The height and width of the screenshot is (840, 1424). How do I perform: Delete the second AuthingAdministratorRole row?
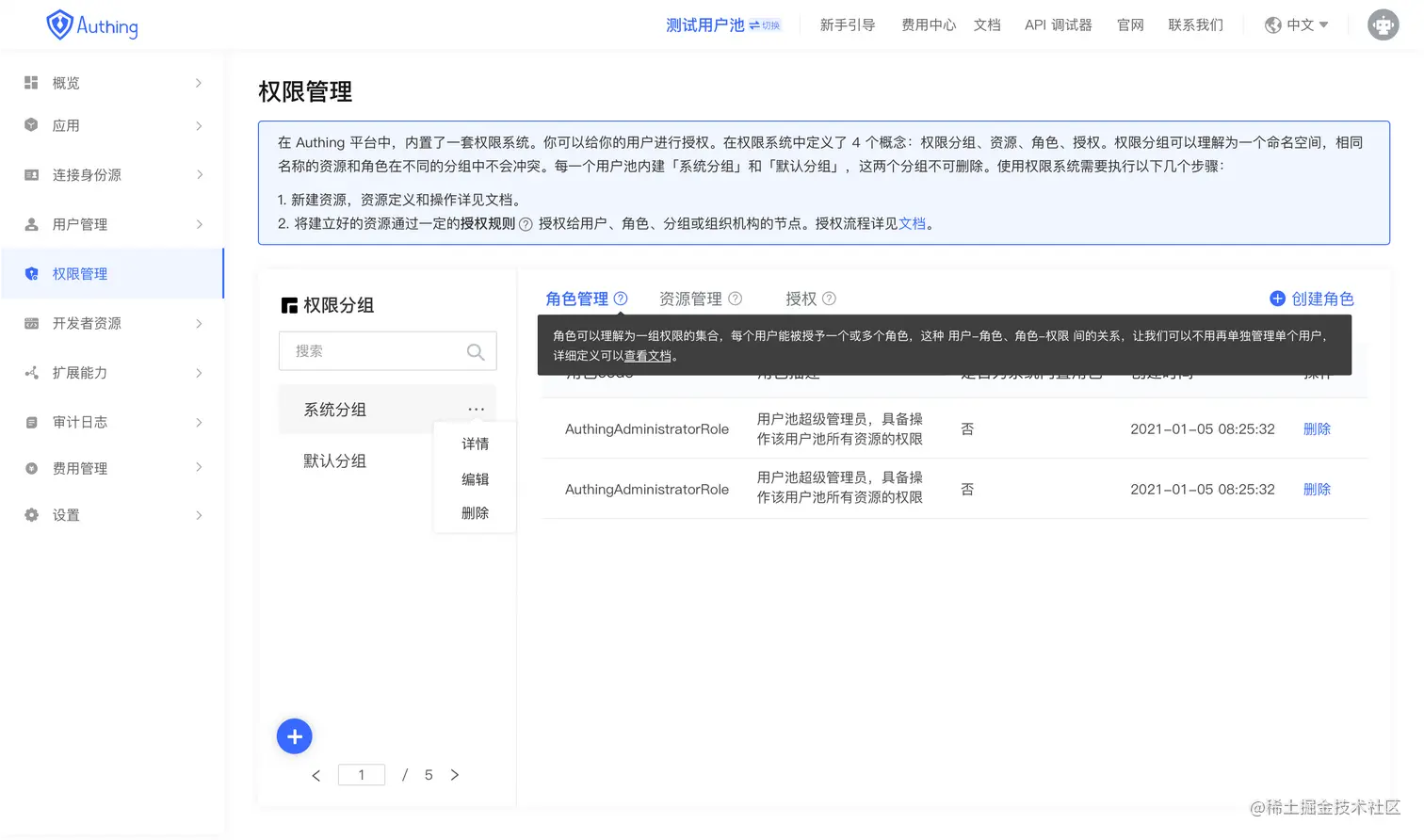point(1317,490)
